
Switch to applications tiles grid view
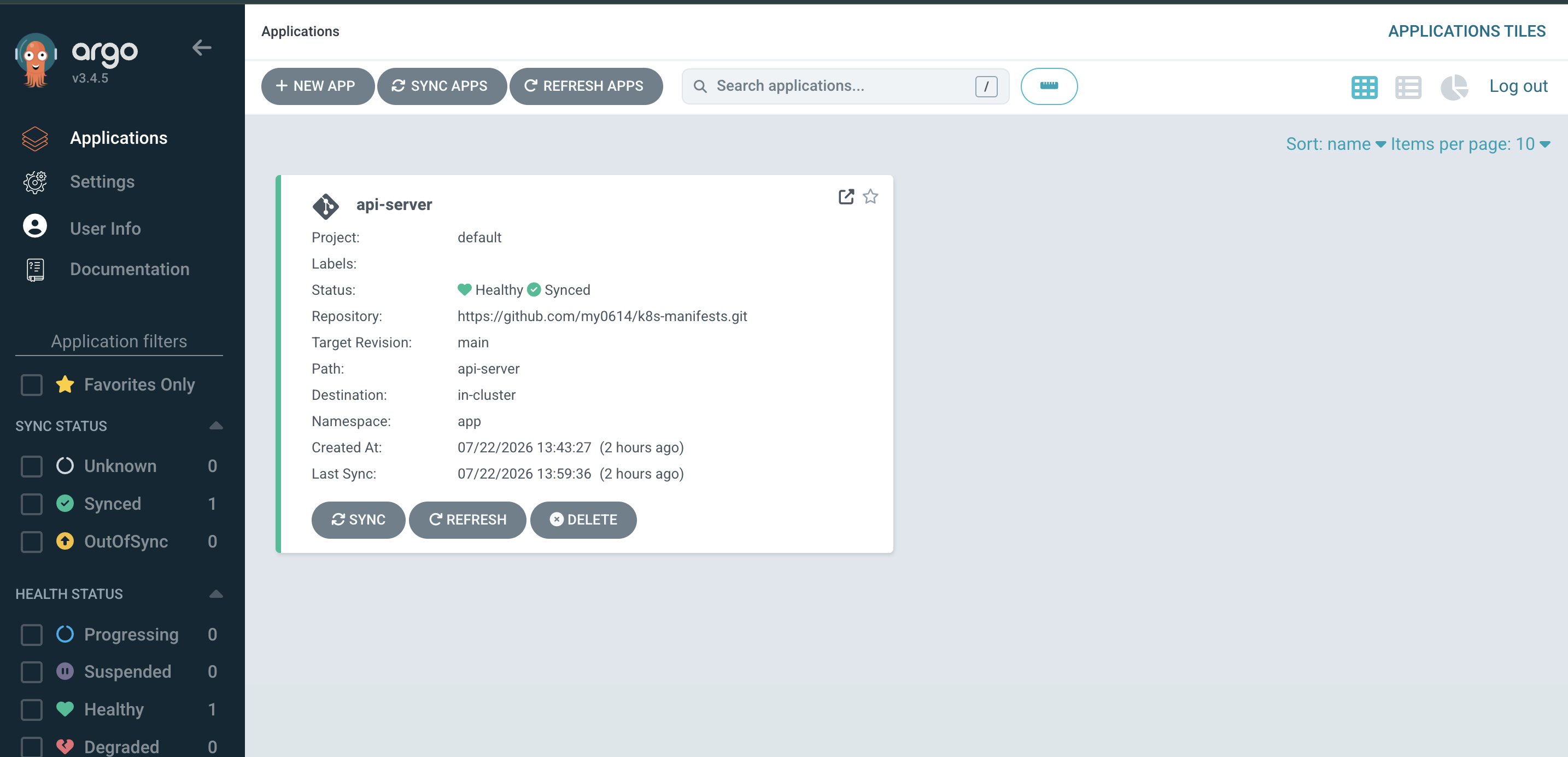(x=1364, y=87)
